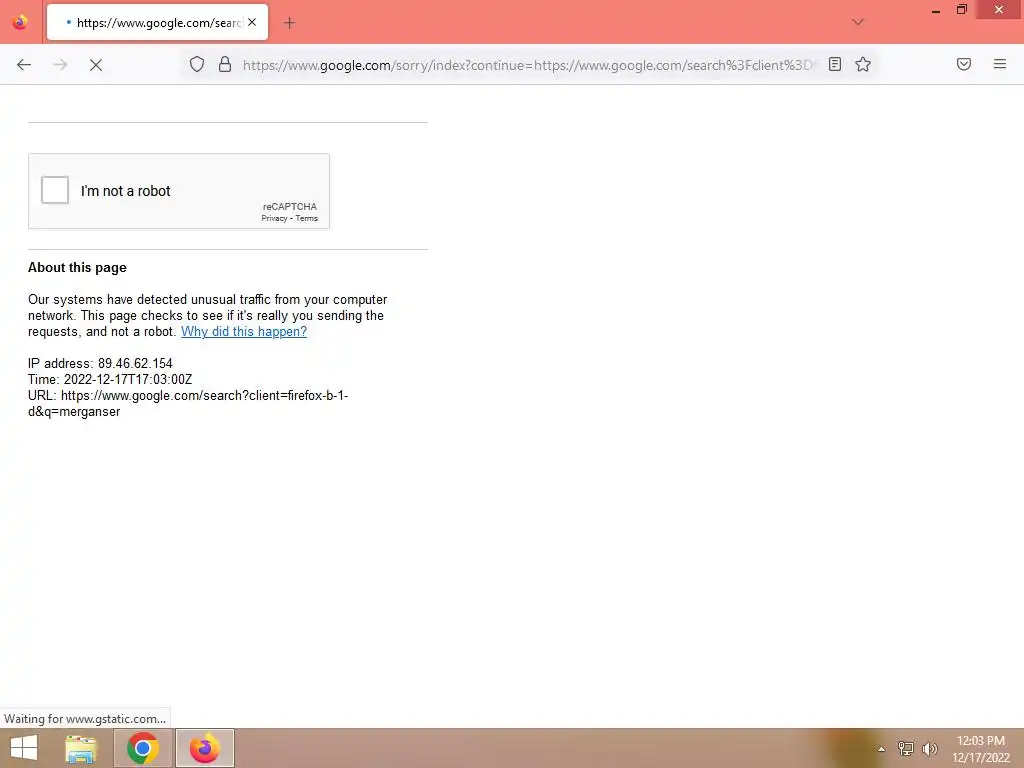Click the URL line with q=merganser
This screenshot has width=1024, height=768.
[188, 404]
